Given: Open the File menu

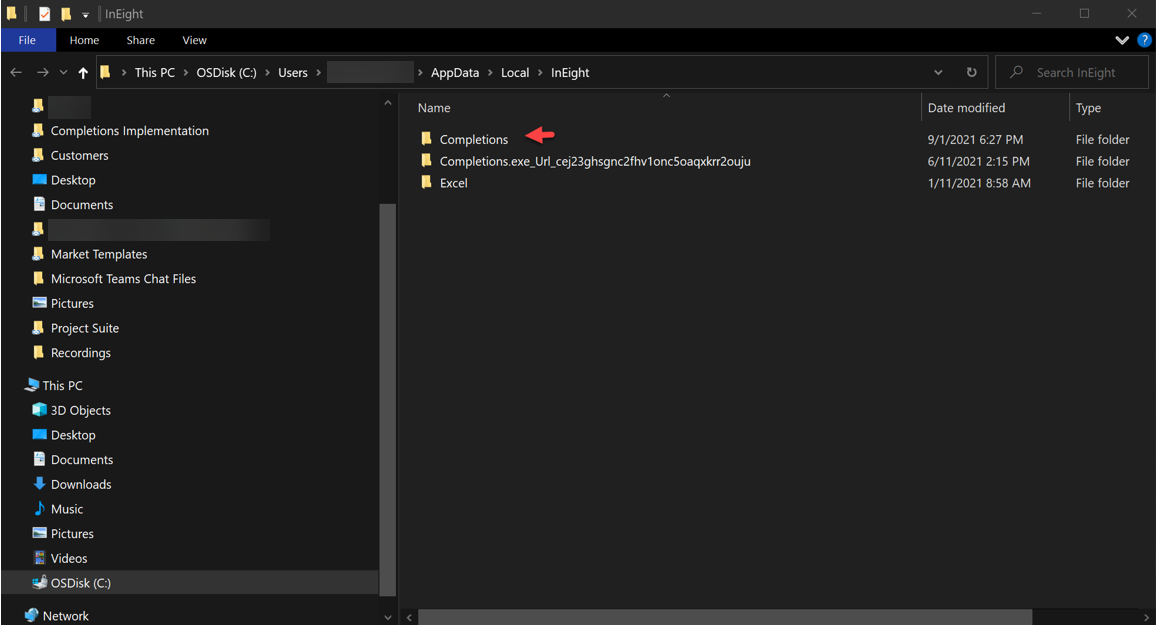Looking at the screenshot, I should [x=27, y=40].
